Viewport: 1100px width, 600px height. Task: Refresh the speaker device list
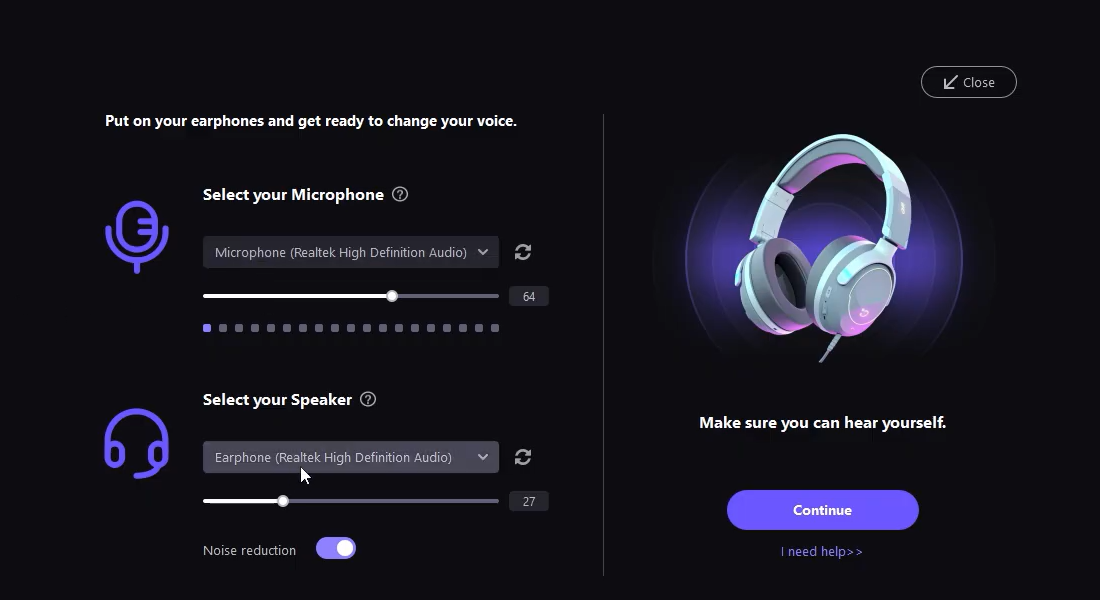[x=523, y=457]
